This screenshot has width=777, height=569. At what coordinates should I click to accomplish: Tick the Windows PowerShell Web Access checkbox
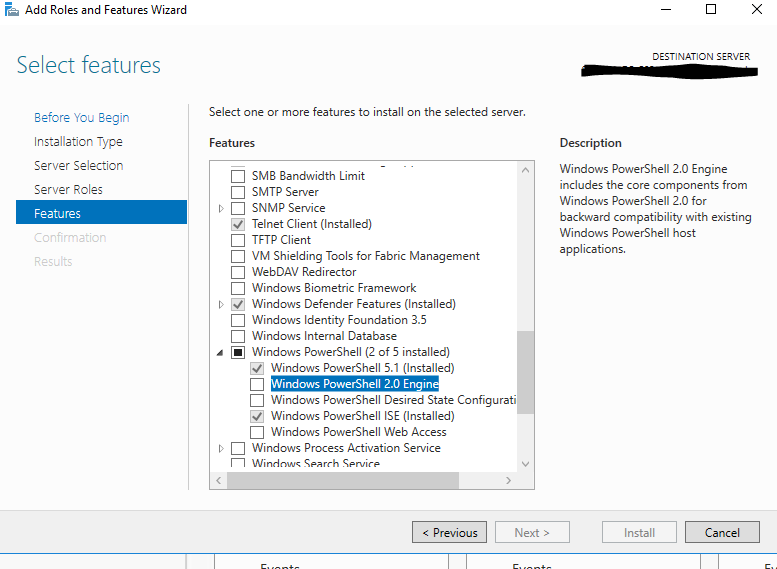point(257,432)
